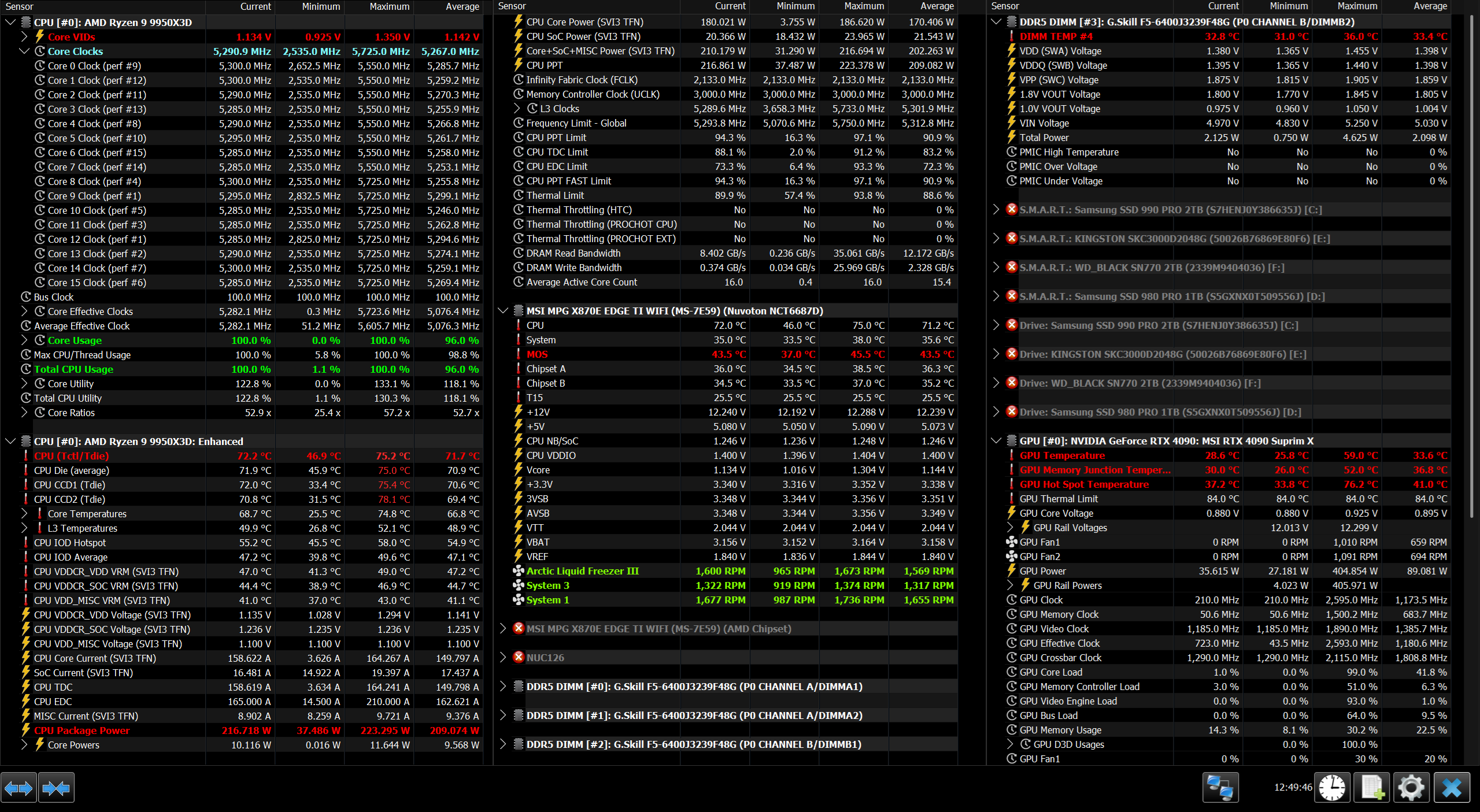Select the CPU Package Power row
Screen dimensions: 1480x812
(x=82, y=731)
